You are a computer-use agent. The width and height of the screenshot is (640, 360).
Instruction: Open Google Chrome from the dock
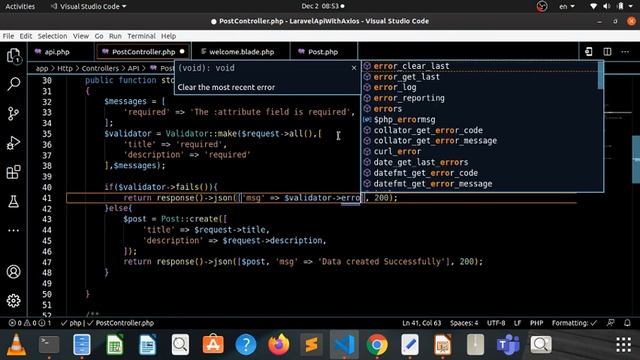click(377, 345)
